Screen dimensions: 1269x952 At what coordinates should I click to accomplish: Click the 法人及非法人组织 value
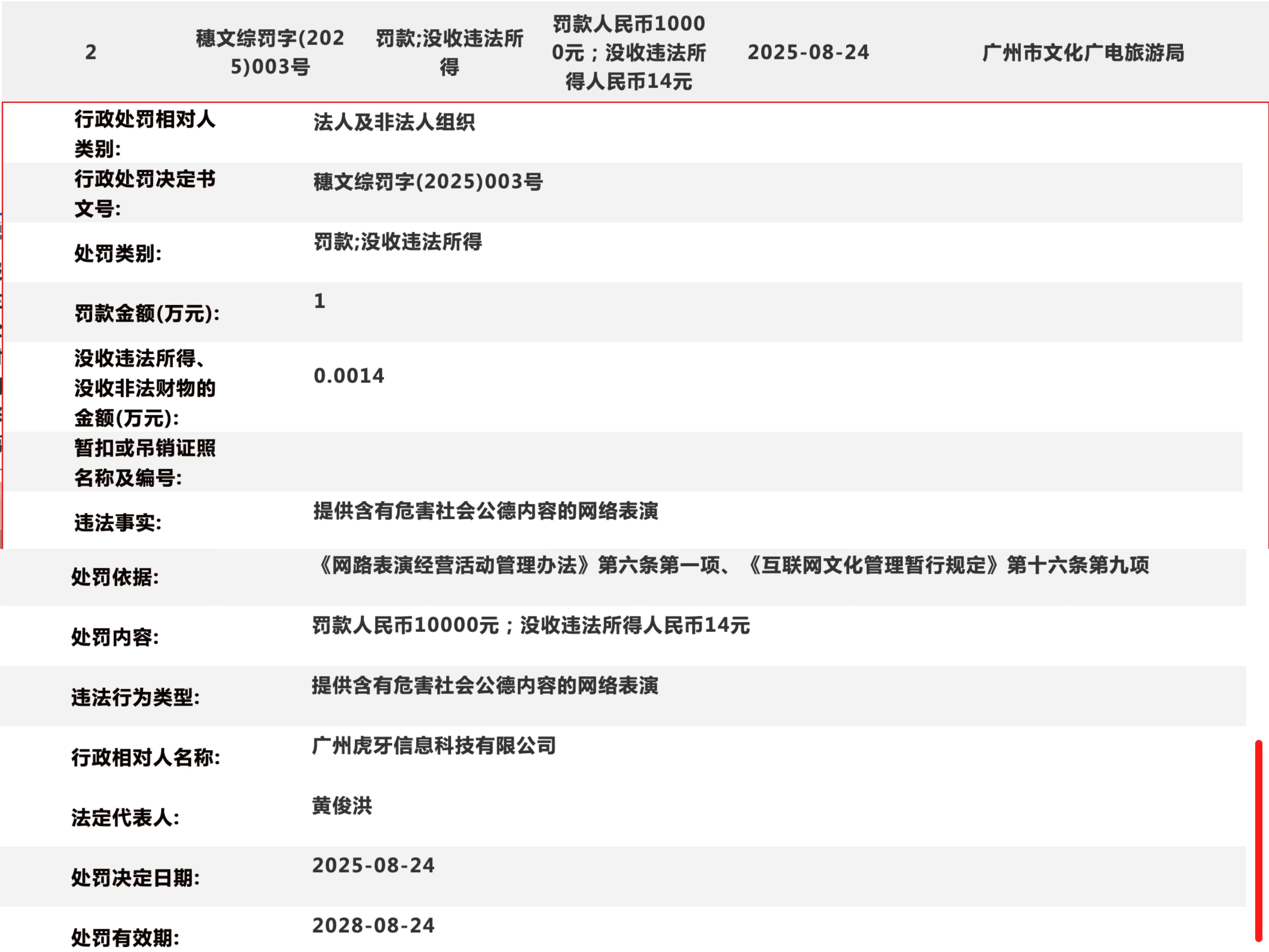pos(394,122)
